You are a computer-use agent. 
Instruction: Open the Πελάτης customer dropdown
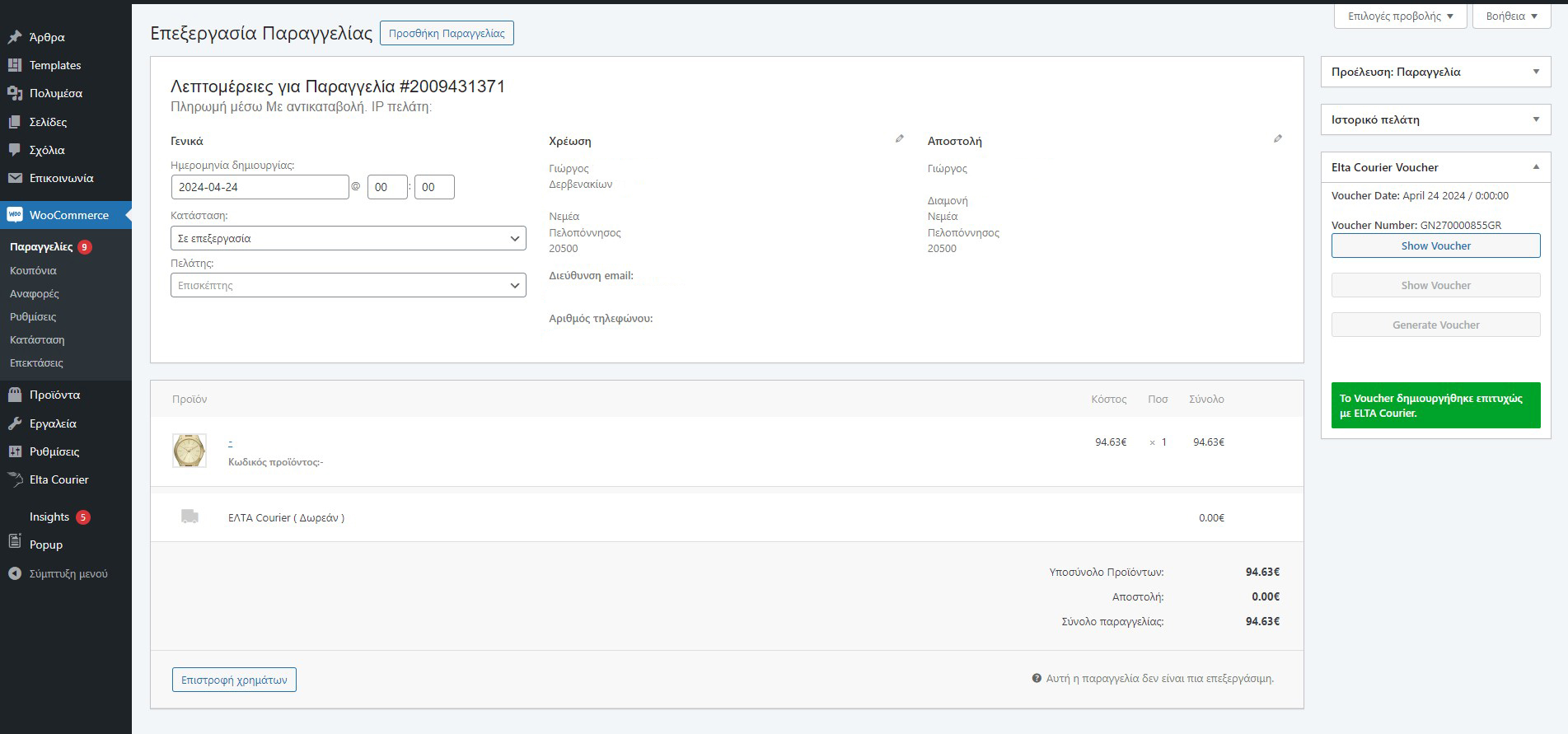point(348,286)
